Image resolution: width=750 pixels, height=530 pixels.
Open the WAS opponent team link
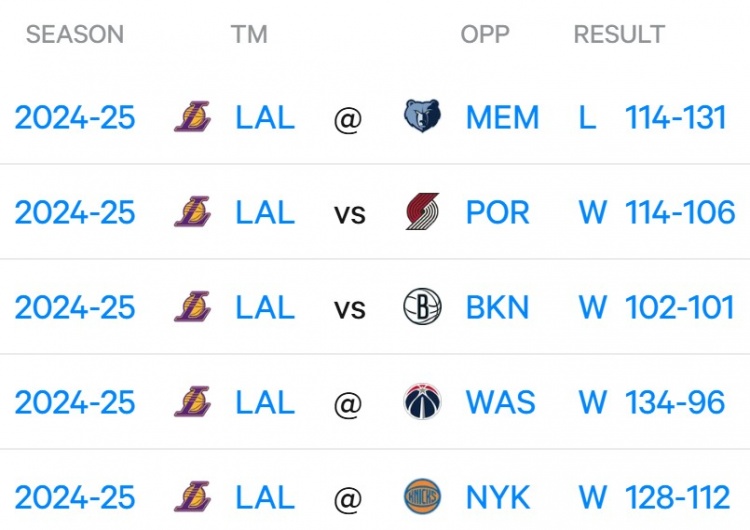[500, 402]
